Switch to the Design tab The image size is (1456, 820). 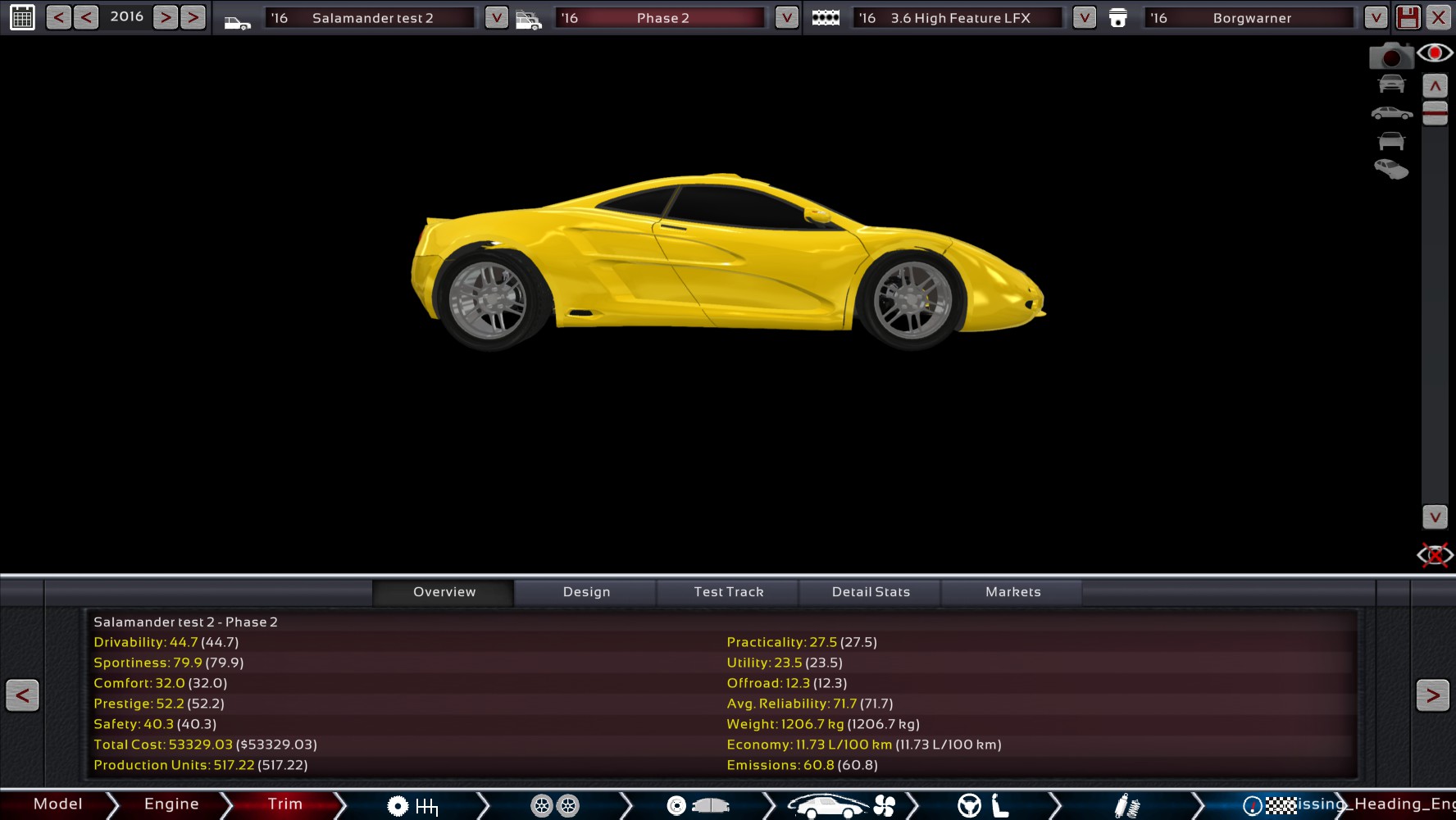pos(586,592)
